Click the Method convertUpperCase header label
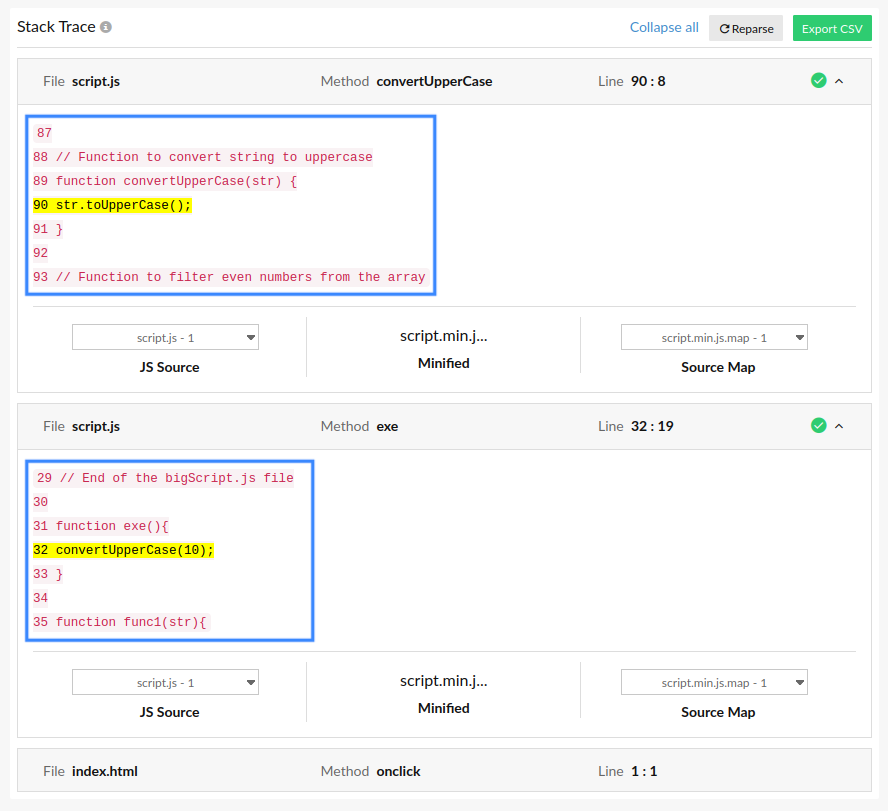 tap(406, 81)
